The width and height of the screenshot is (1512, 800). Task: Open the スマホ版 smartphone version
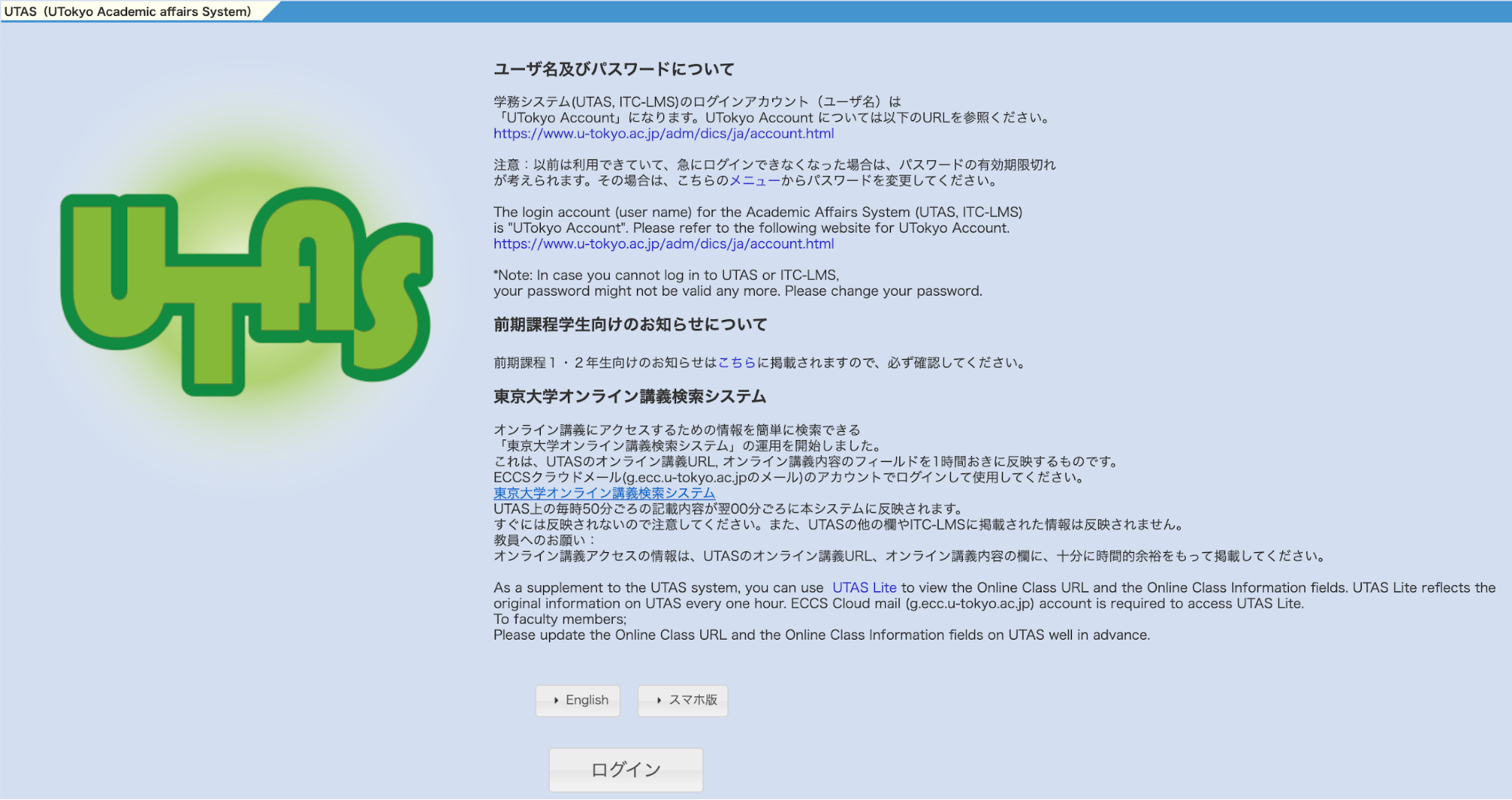point(683,700)
